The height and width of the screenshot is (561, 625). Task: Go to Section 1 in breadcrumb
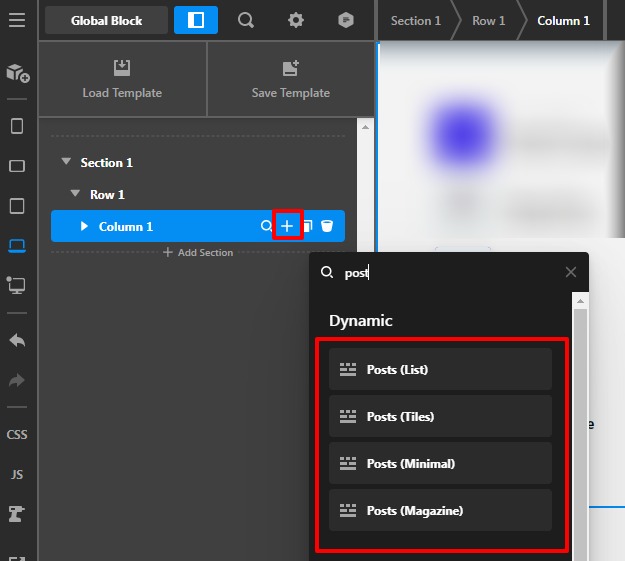click(415, 20)
